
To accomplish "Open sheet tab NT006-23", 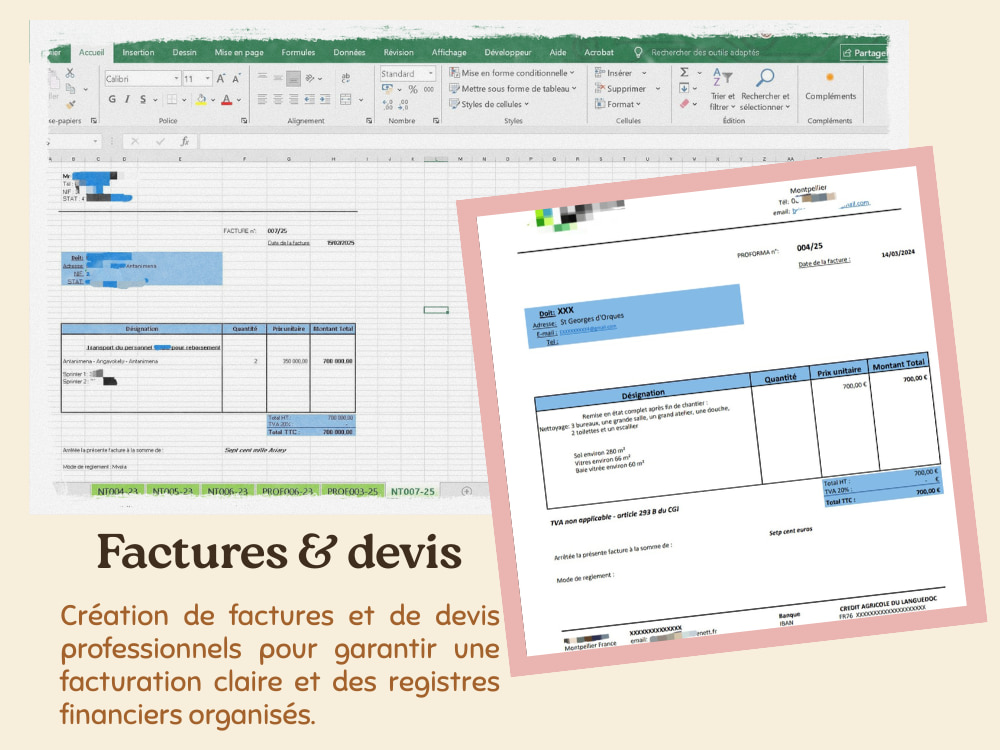I will (228, 491).
